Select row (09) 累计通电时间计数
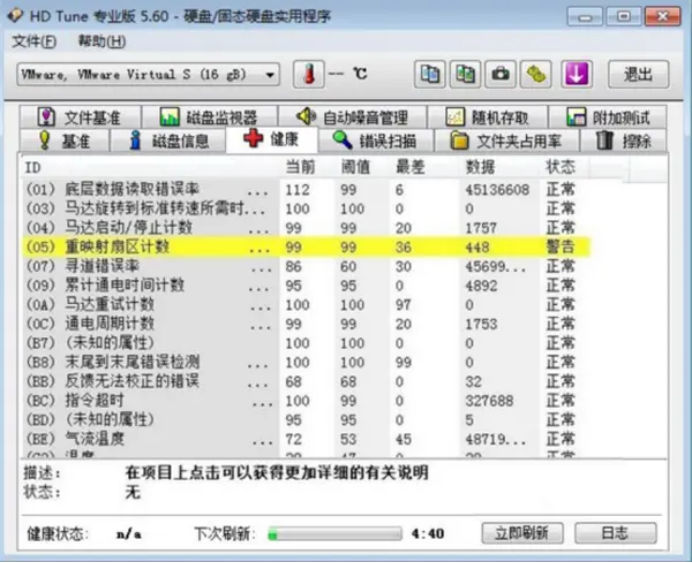Viewport: 692px width, 563px height. coord(305,285)
